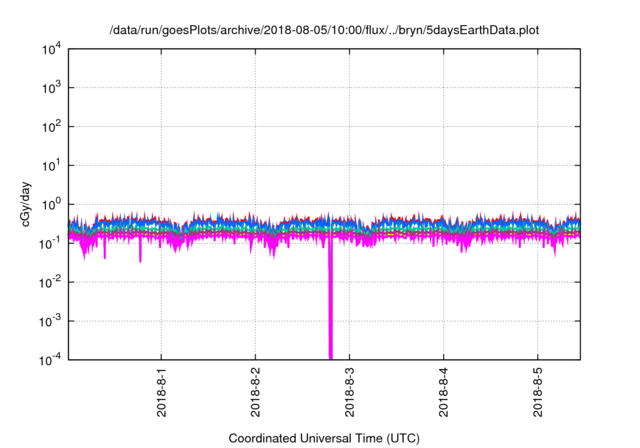Click the 10^-1 y-axis tick label
640x448 pixels.
point(51,243)
